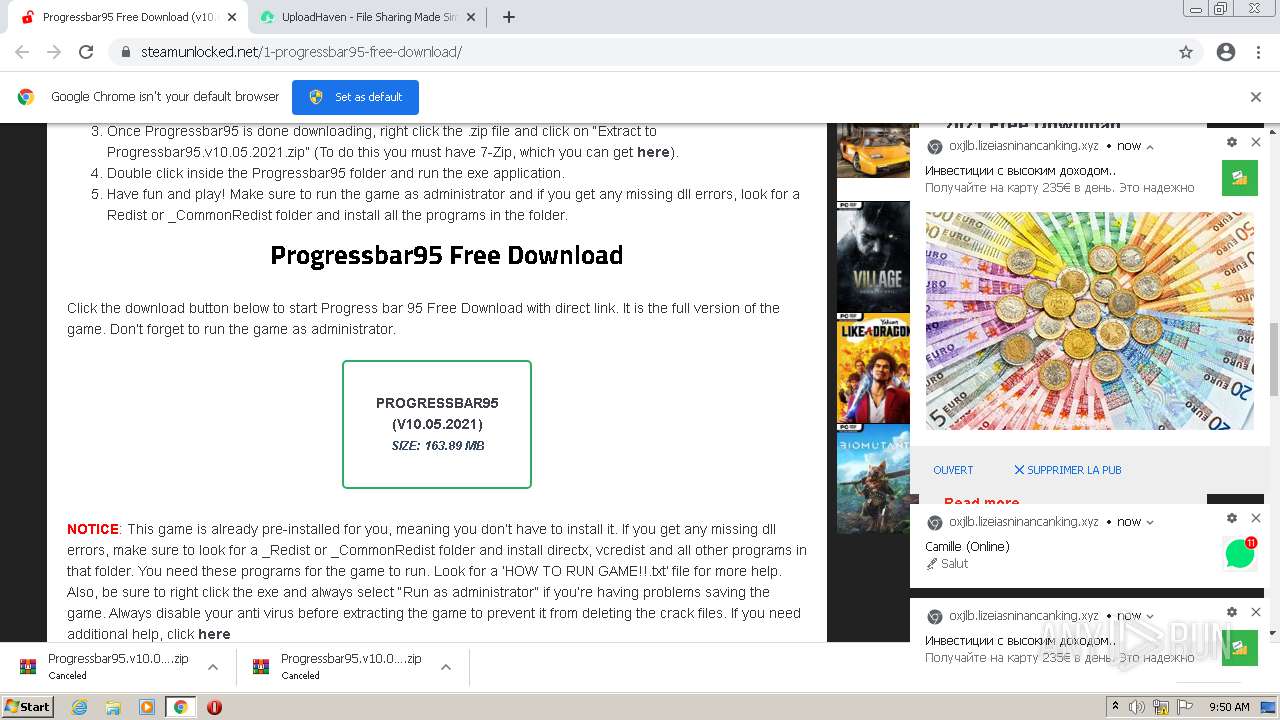This screenshot has width=1280, height=720.
Task: Open Biomutant game thumbnail
Action: coord(873,479)
